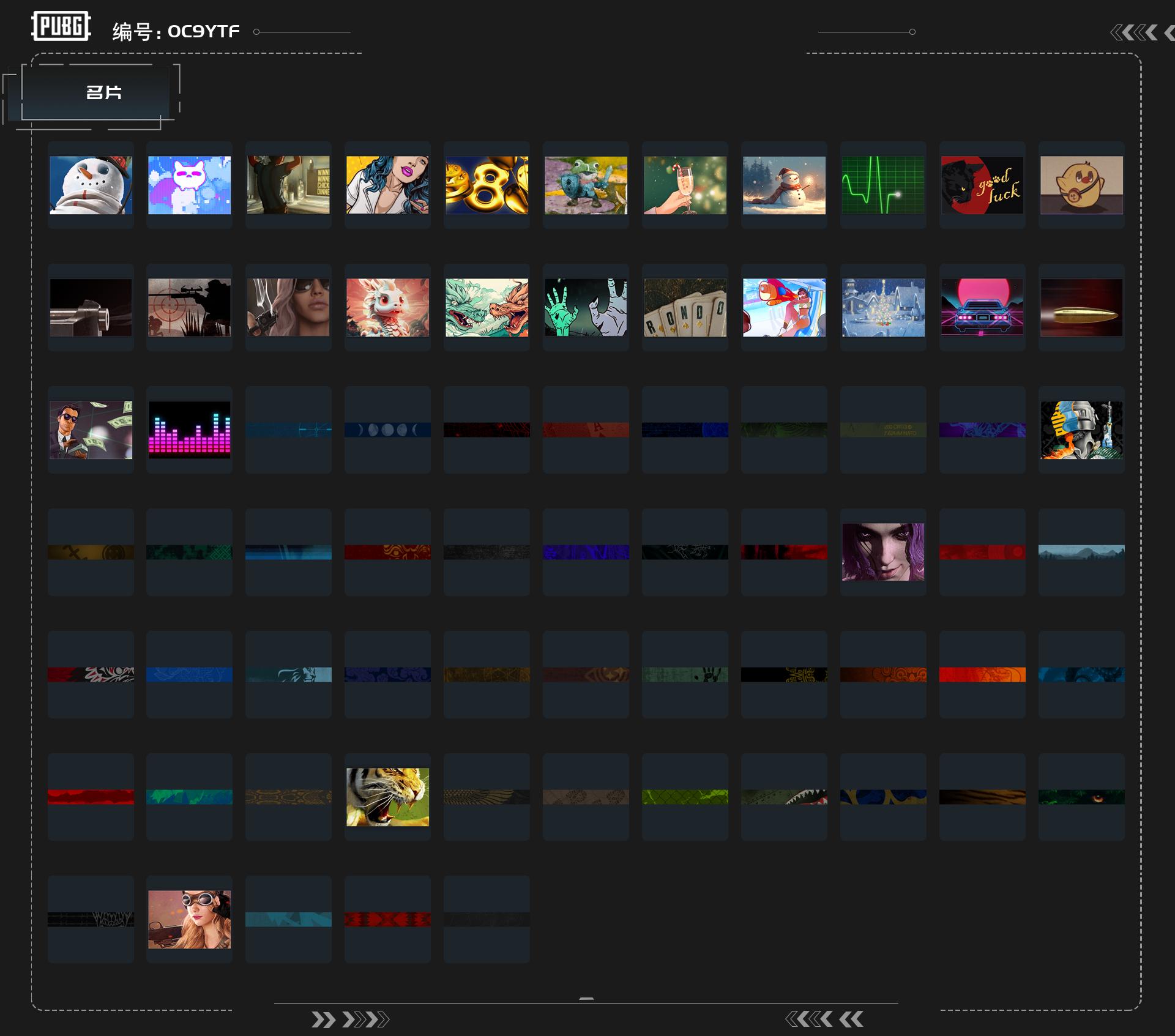
Task: Select the goggles girl nameplate
Action: pyautogui.click(x=190, y=919)
